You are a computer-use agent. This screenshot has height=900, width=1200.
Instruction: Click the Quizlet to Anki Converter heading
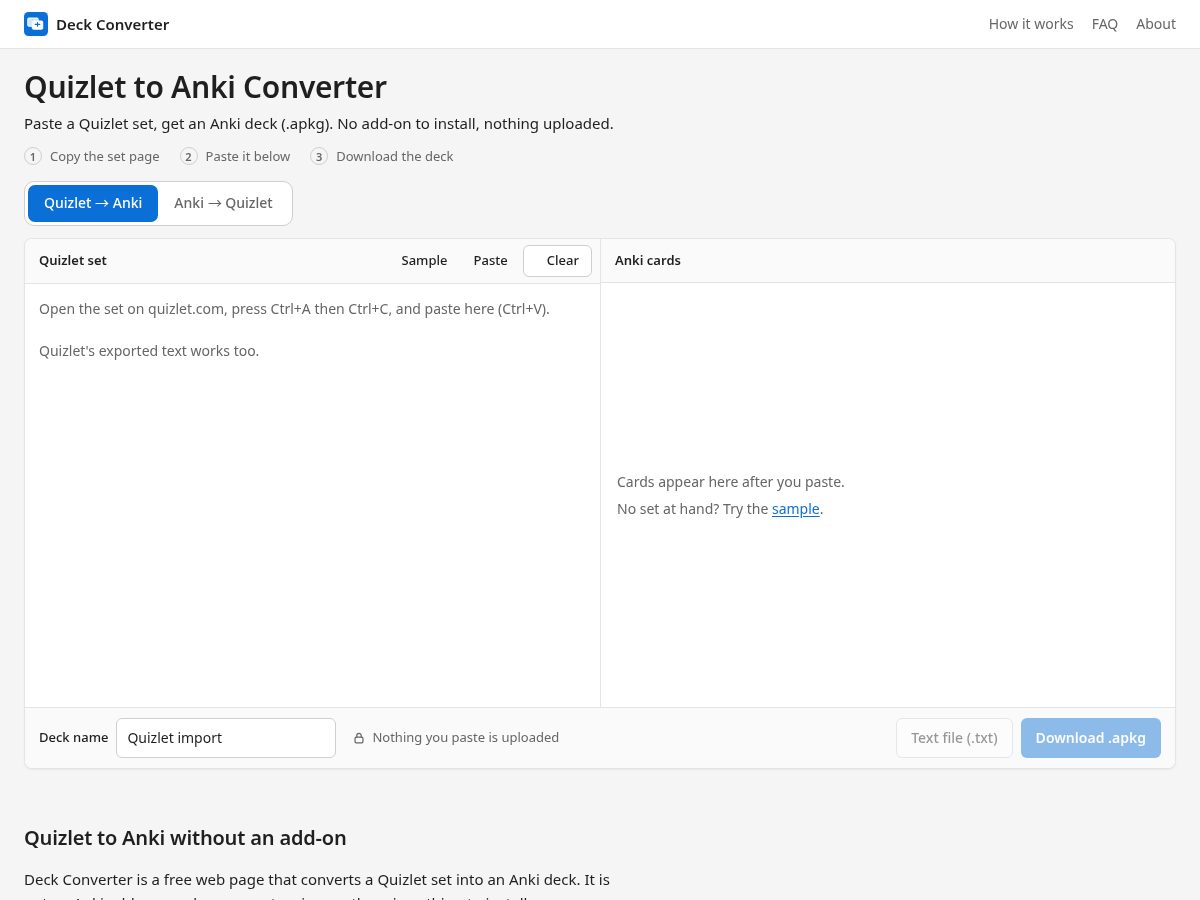tap(205, 87)
